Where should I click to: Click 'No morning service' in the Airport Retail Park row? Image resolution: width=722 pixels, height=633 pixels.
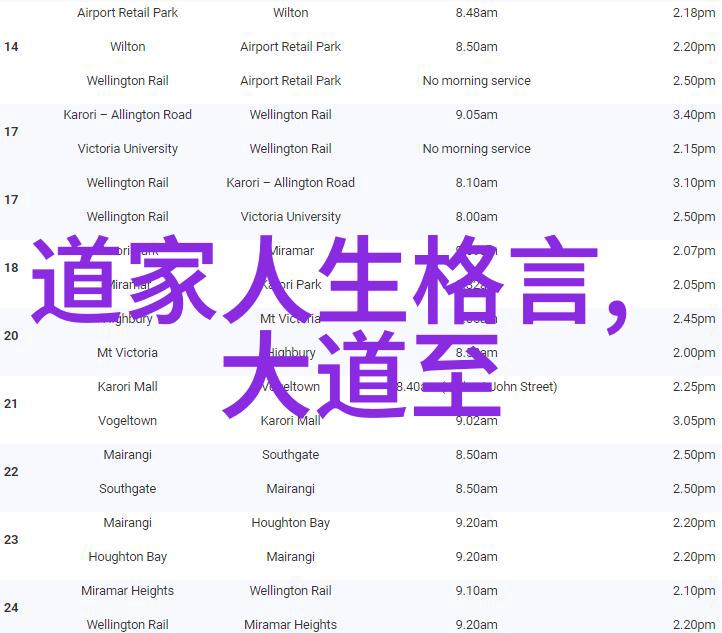pyautogui.click(x=477, y=81)
